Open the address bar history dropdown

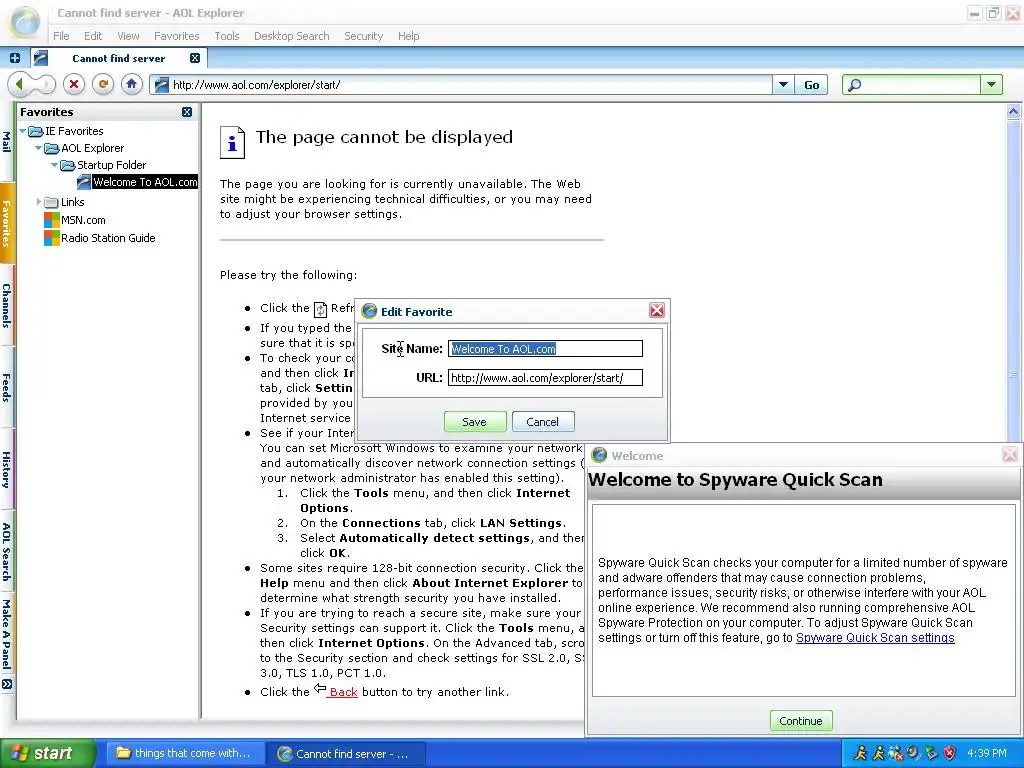click(x=782, y=84)
